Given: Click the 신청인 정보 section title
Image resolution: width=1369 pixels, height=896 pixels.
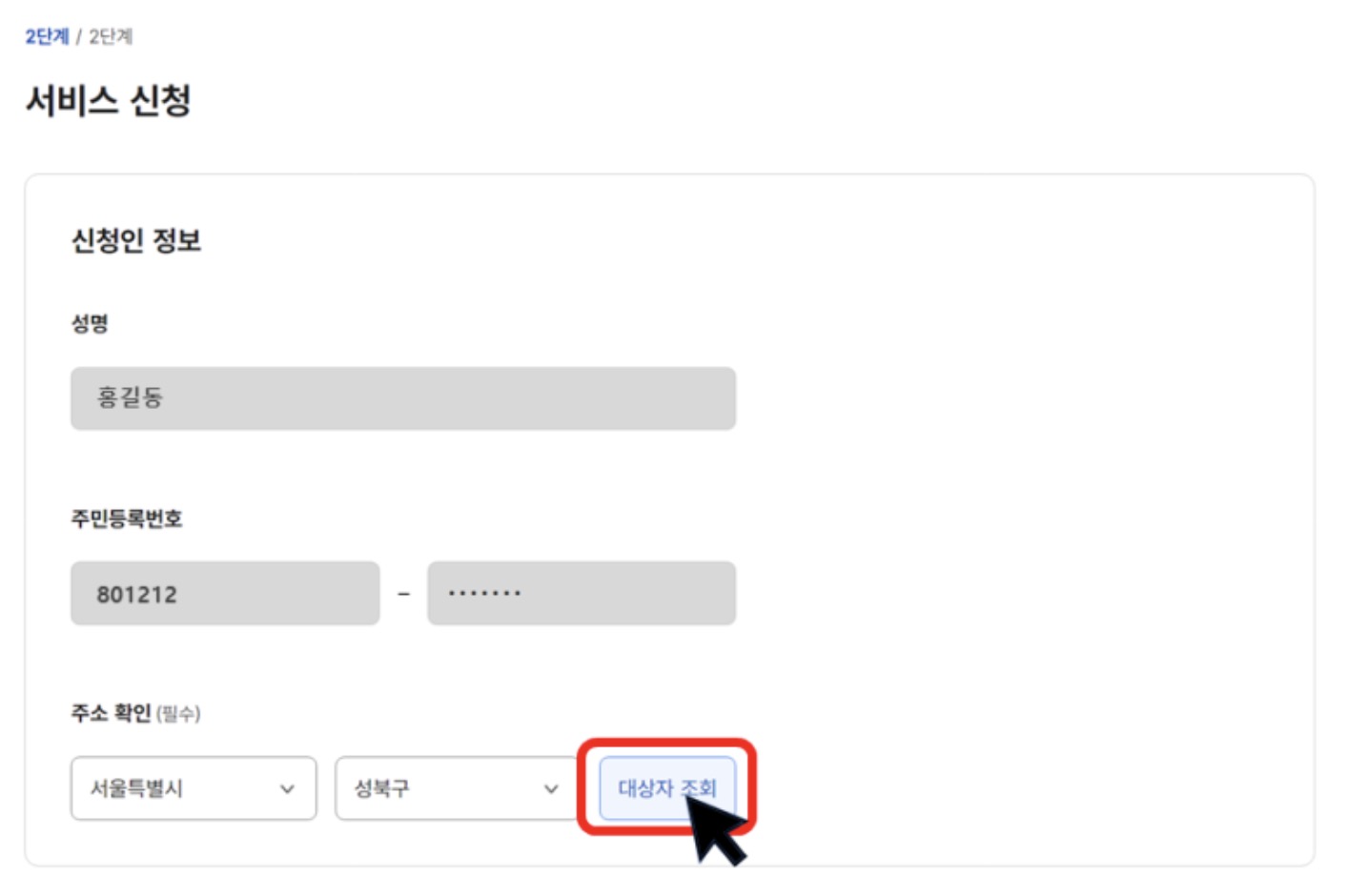Looking at the screenshot, I should point(136,240).
